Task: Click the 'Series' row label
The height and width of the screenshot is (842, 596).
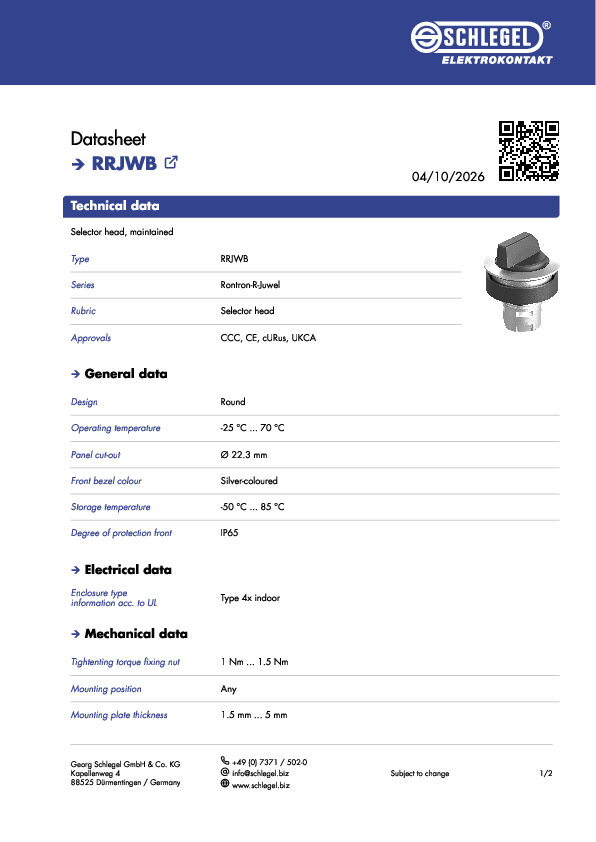Action: coord(83,285)
